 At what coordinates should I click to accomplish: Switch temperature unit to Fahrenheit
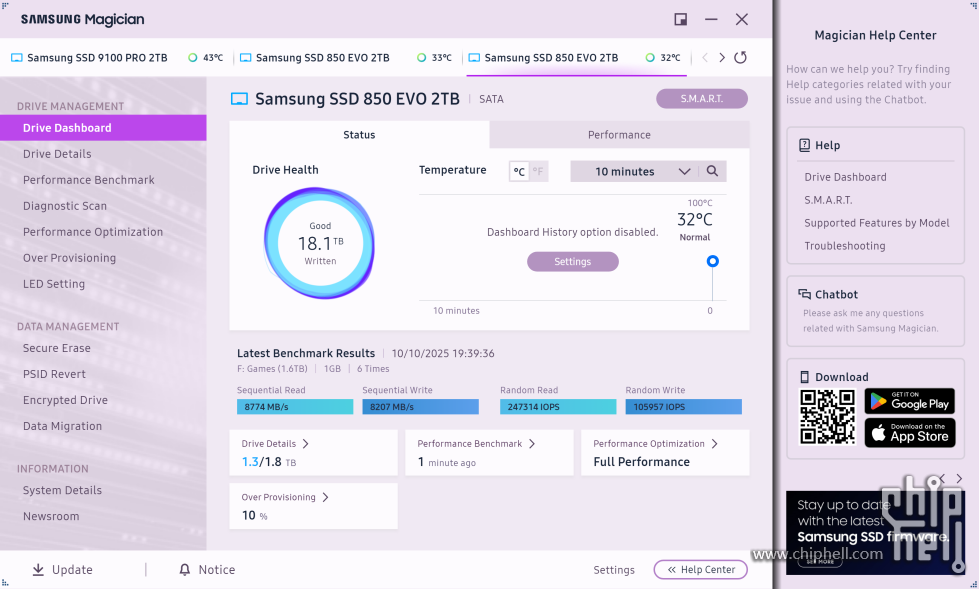coord(538,172)
